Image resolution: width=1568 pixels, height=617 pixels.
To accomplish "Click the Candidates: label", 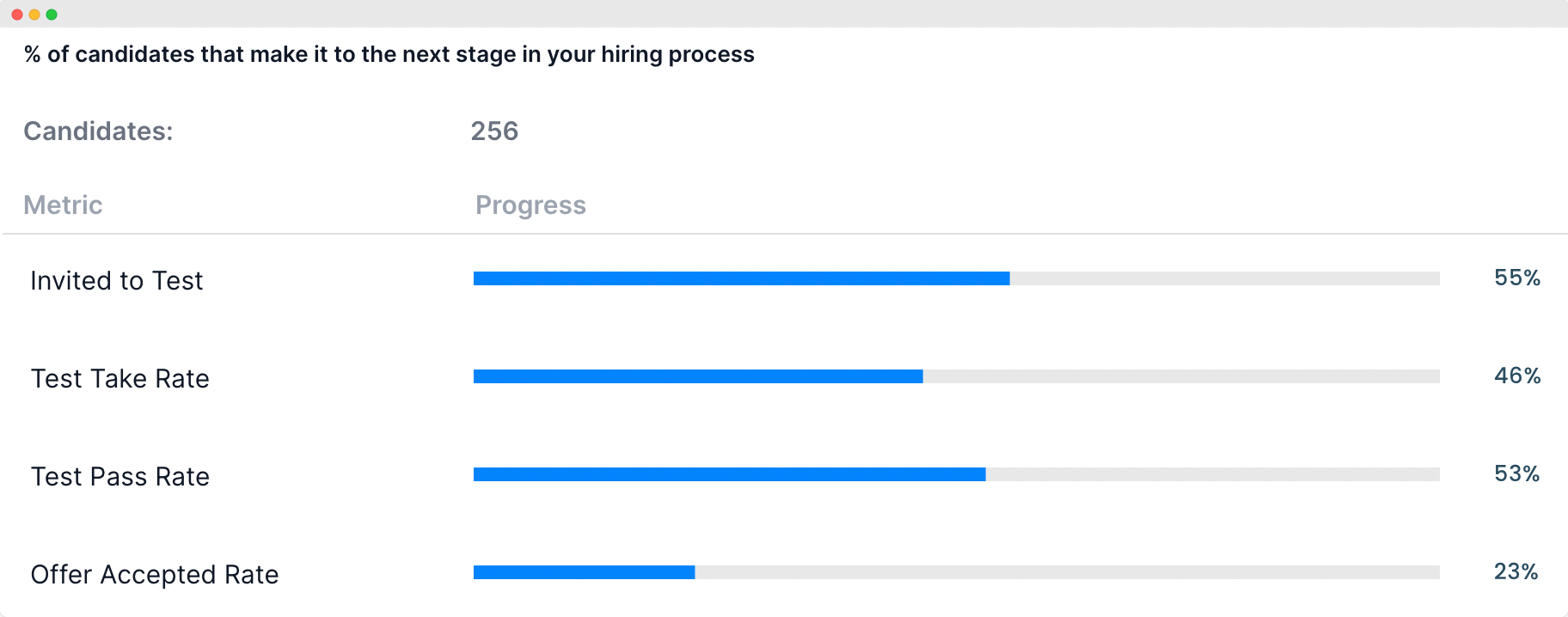I will 98,131.
